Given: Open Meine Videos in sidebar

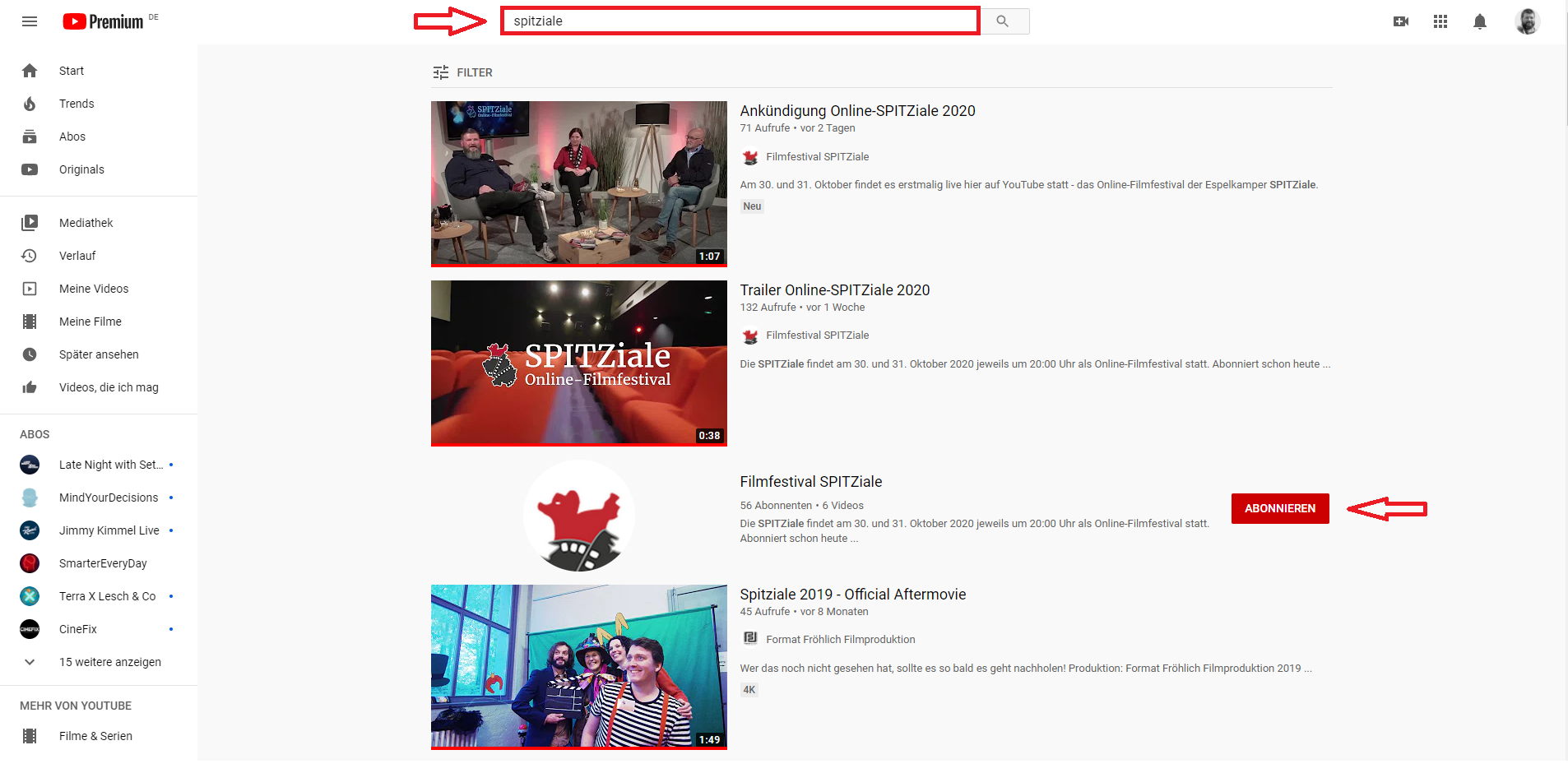Looking at the screenshot, I should coord(99,289).
